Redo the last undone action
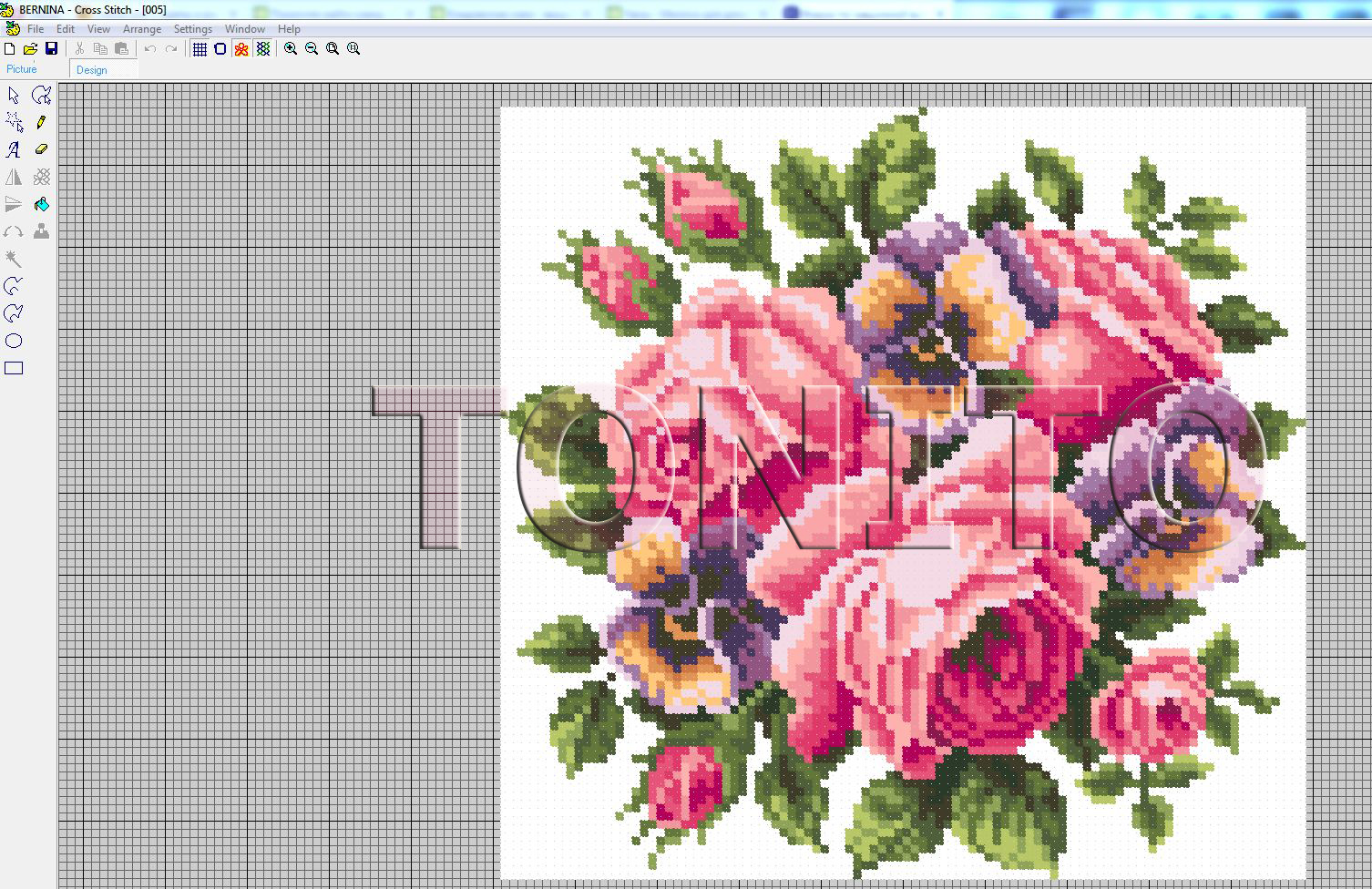 [x=171, y=48]
